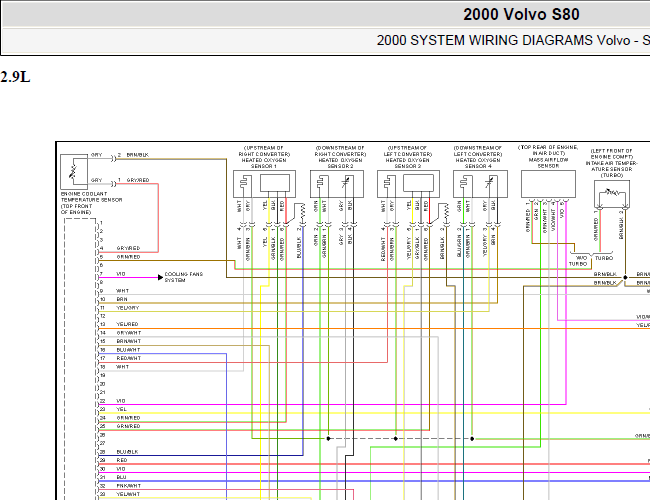Click the 'YEL' wire label at pin 23
This screenshot has width=650, height=500.
[121, 409]
